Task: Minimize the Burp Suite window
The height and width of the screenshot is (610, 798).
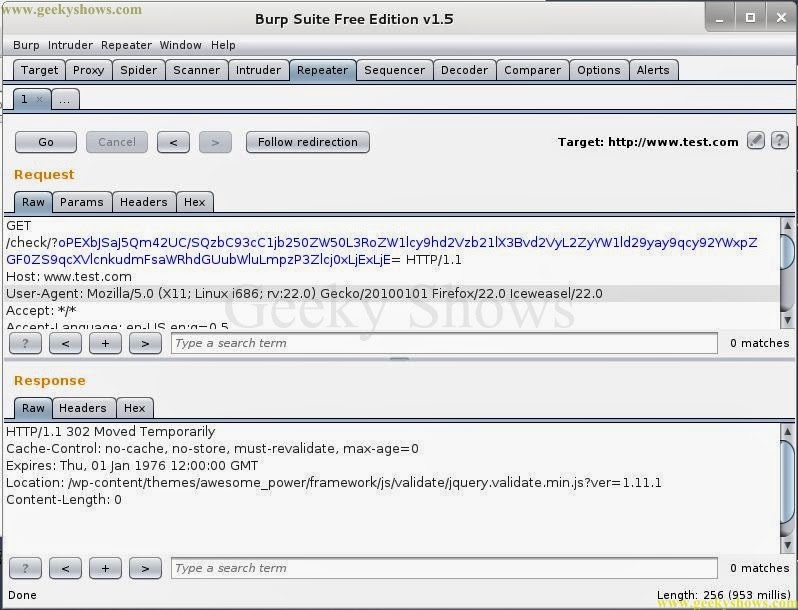Action: pyautogui.click(x=720, y=18)
